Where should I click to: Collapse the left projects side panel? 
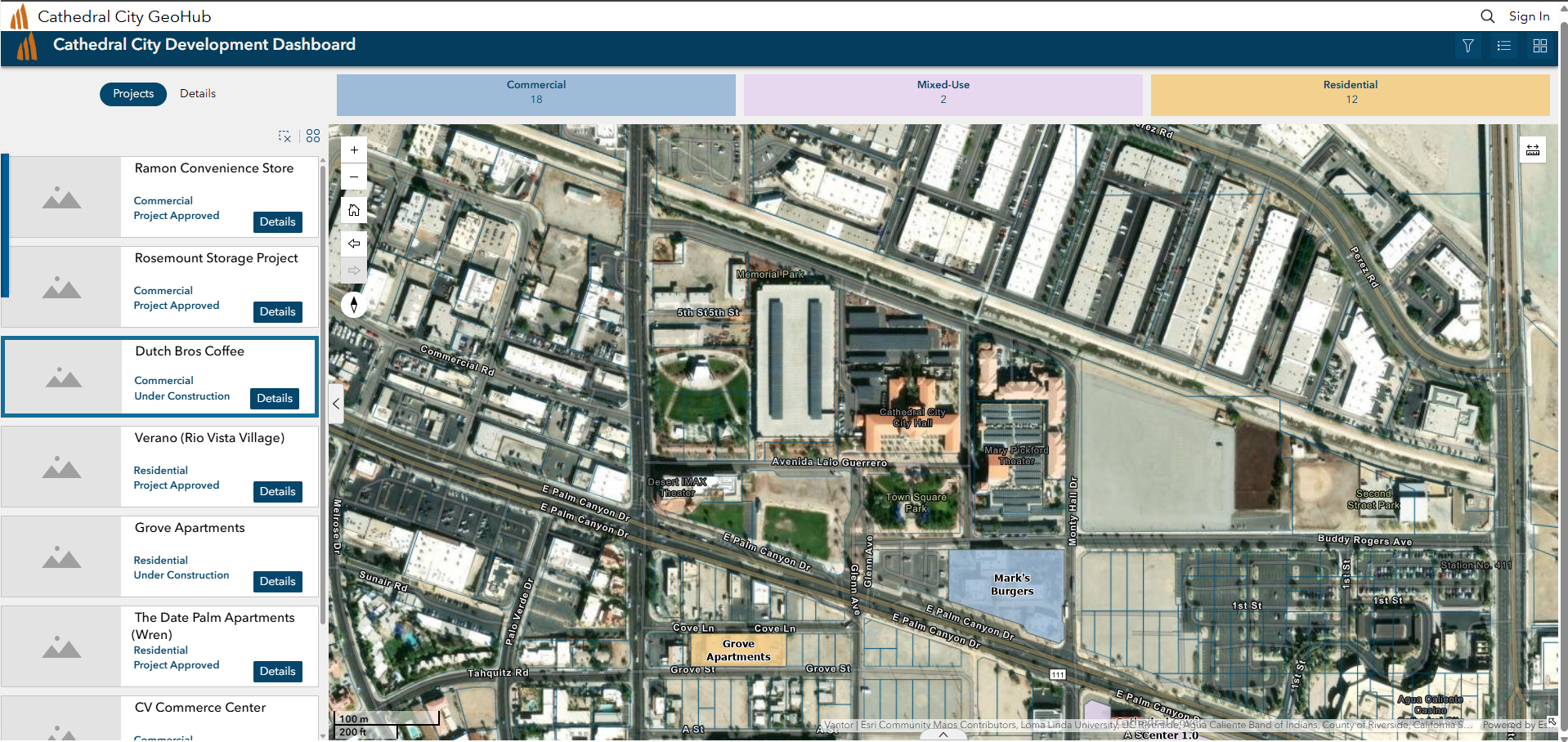336,404
